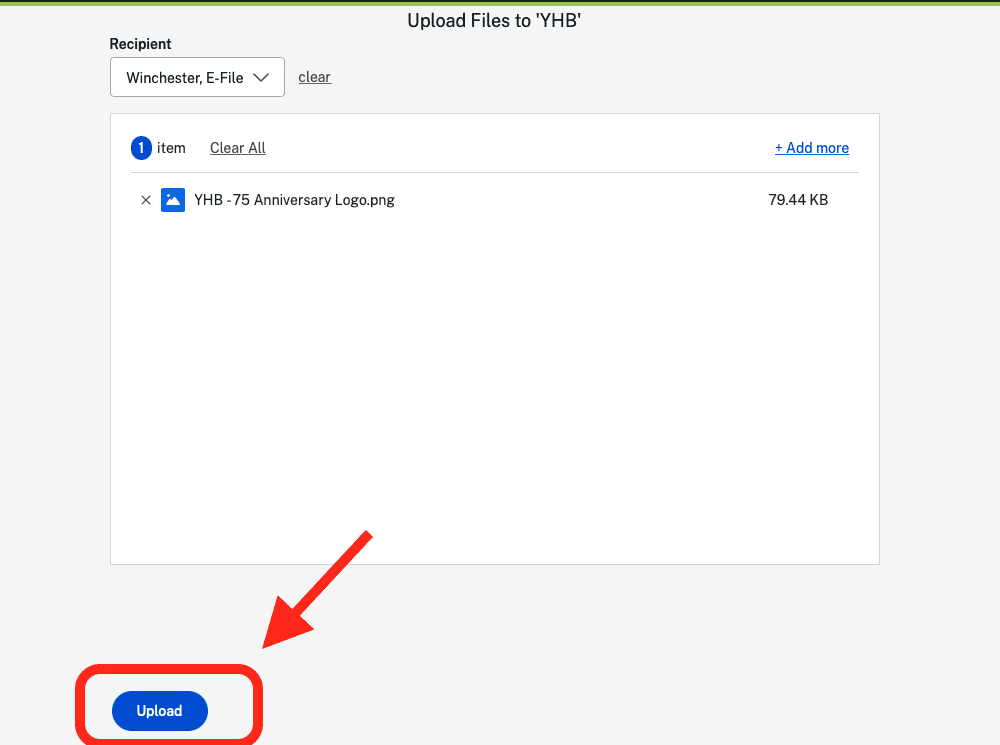Click the Clear All link

(x=238, y=148)
